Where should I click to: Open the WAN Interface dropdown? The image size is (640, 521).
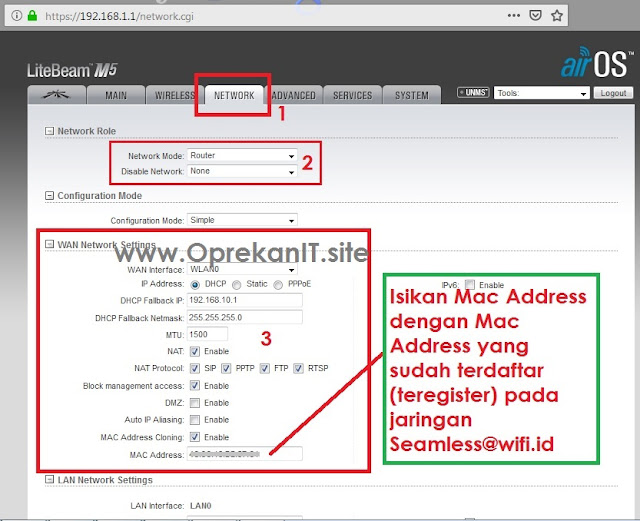242,269
